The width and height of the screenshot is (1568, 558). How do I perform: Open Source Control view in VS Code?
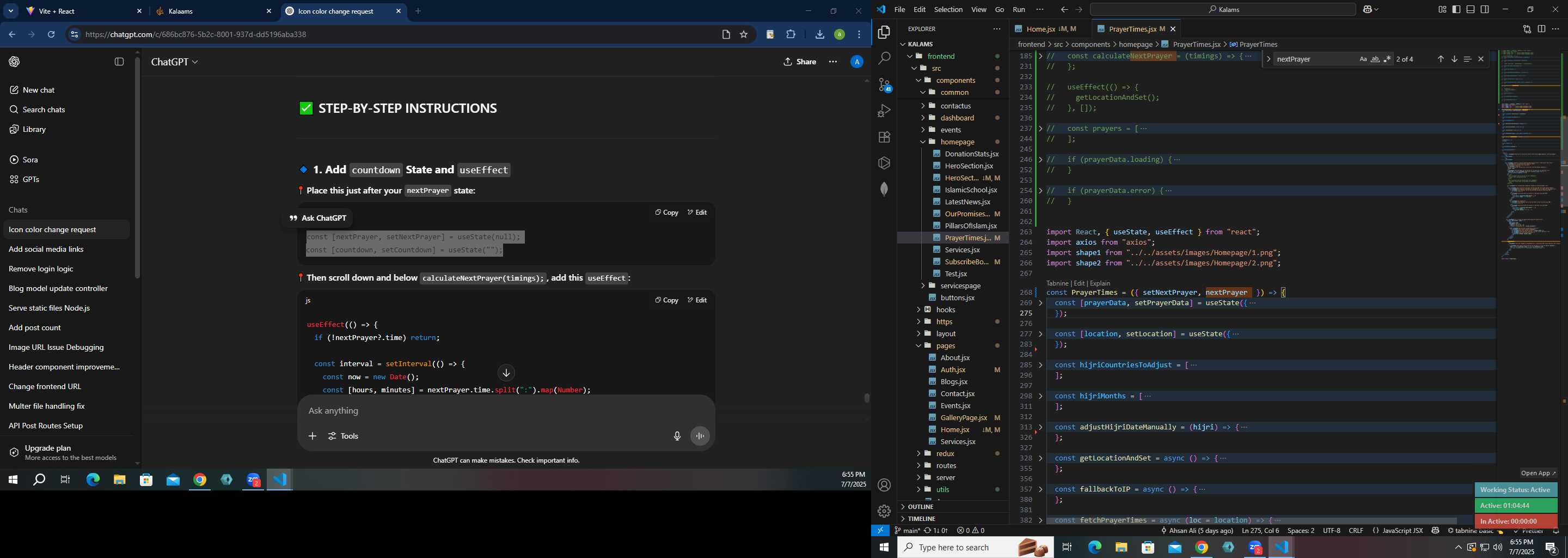point(884,84)
